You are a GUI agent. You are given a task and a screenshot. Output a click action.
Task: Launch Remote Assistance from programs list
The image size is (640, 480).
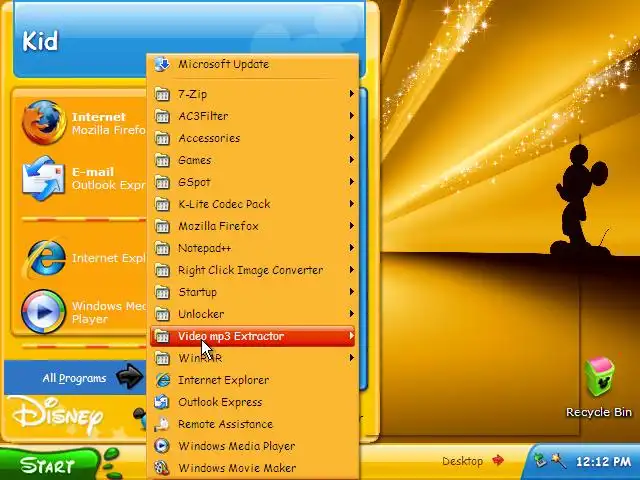coord(253,424)
